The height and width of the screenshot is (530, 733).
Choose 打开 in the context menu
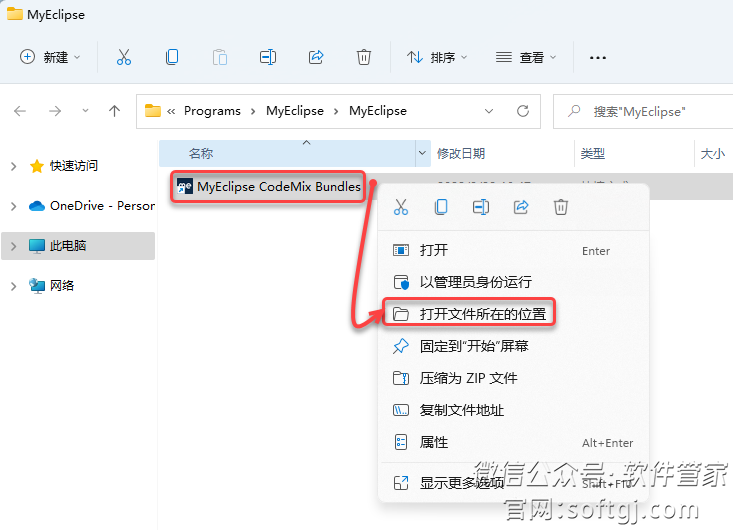coord(513,251)
